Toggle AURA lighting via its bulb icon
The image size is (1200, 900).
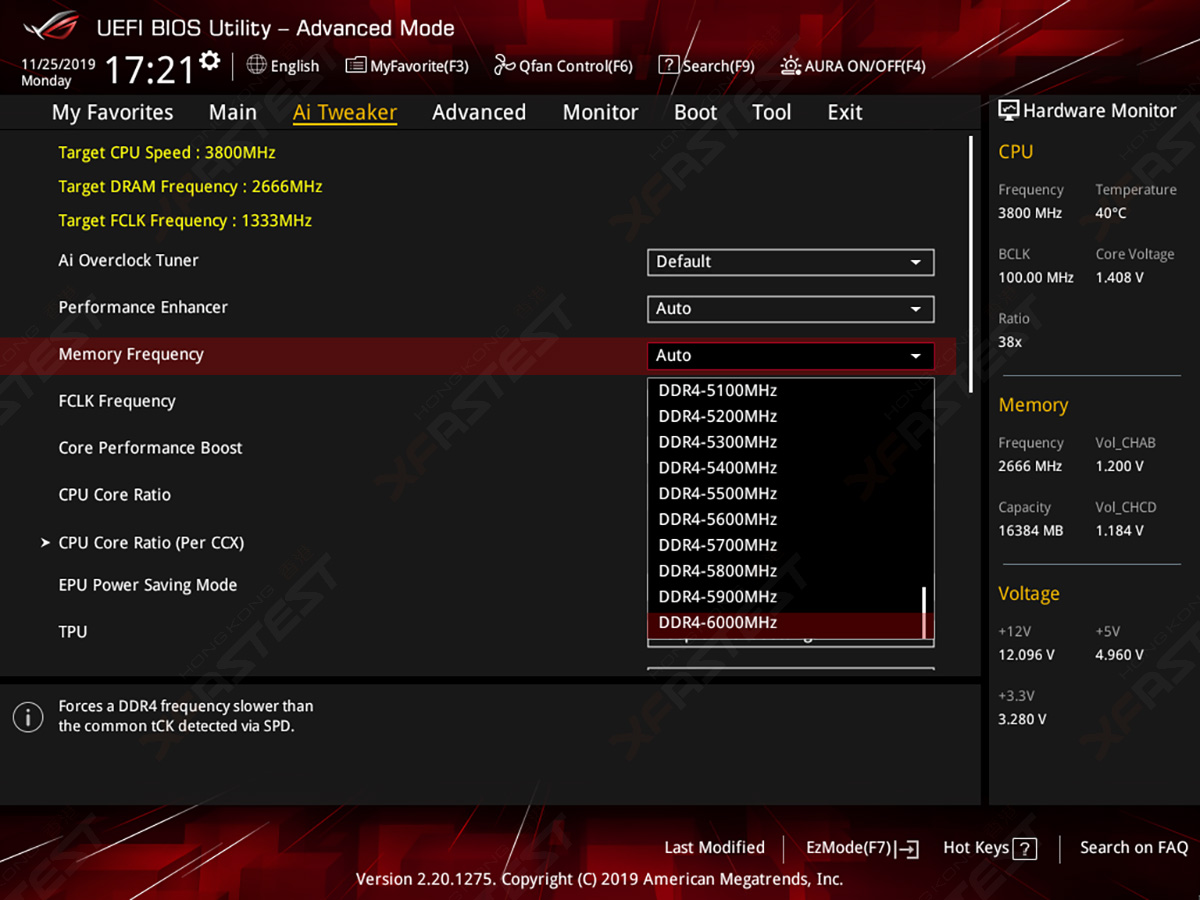[790, 66]
